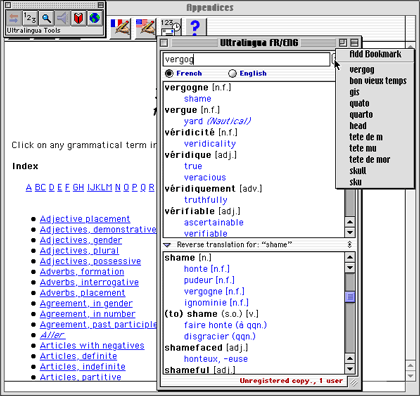Click the American flag writing icon
Screen dimensions: 420x396
tap(146, 28)
